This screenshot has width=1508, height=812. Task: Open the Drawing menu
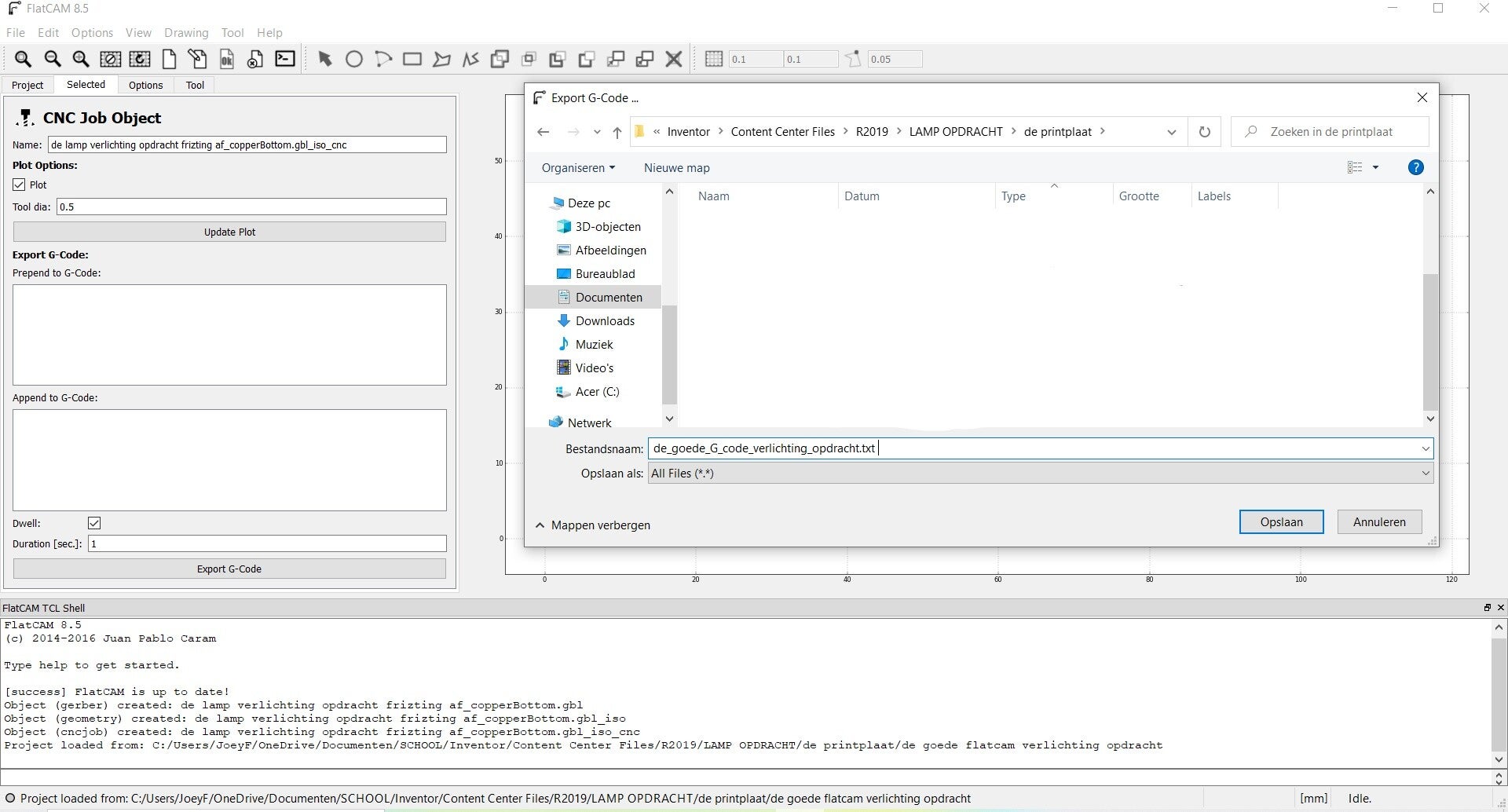tap(186, 33)
